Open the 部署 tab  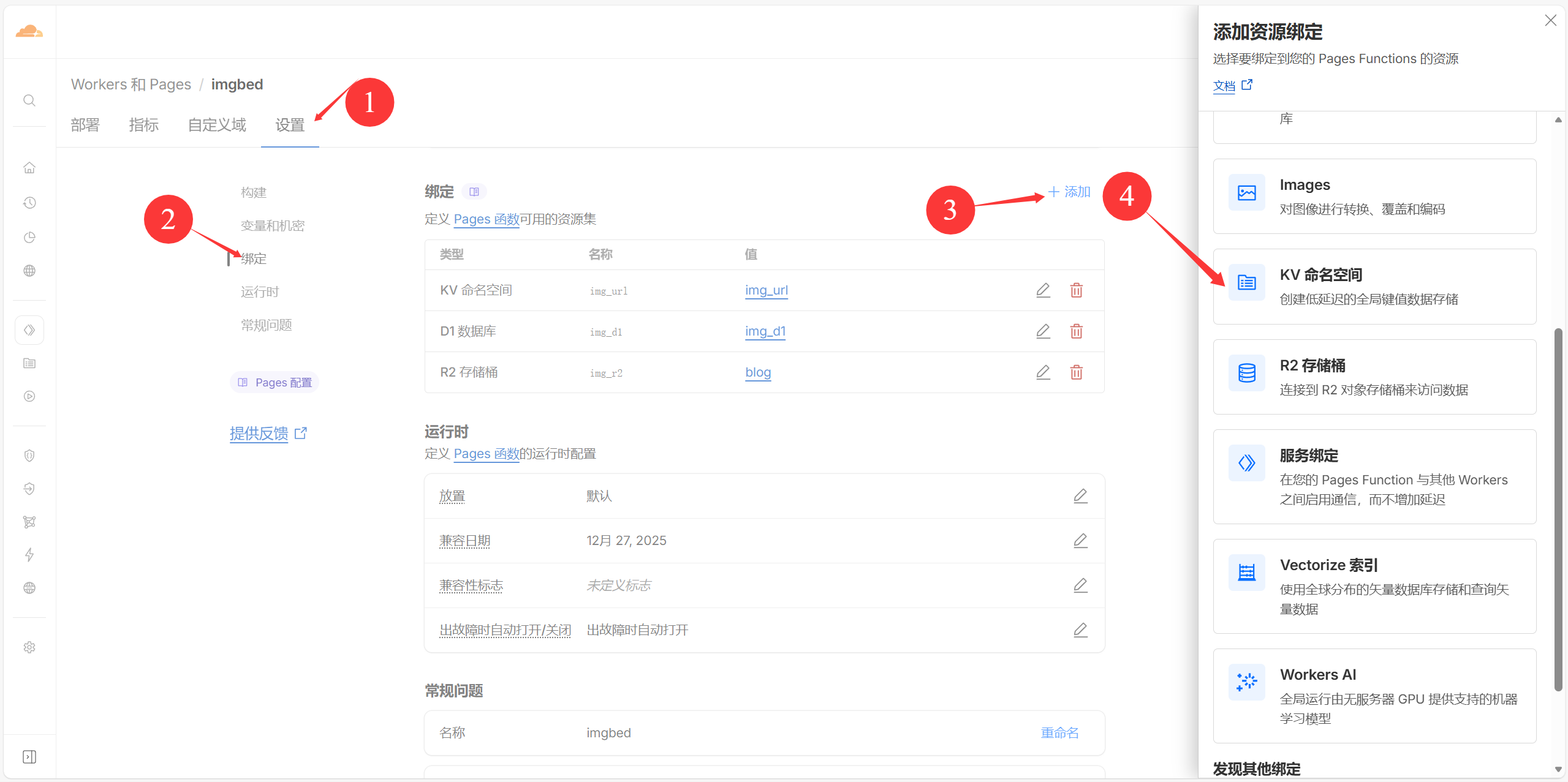coord(85,125)
